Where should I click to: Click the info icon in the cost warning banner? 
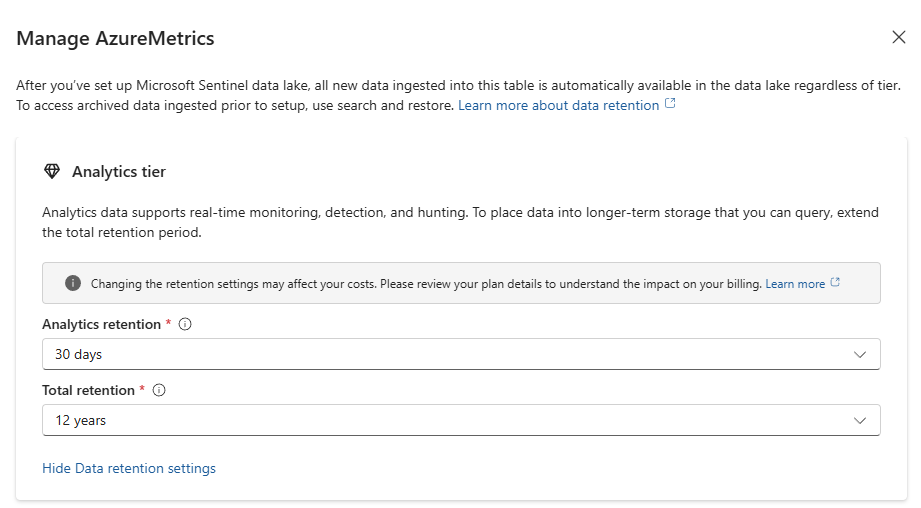pyautogui.click(x=73, y=283)
